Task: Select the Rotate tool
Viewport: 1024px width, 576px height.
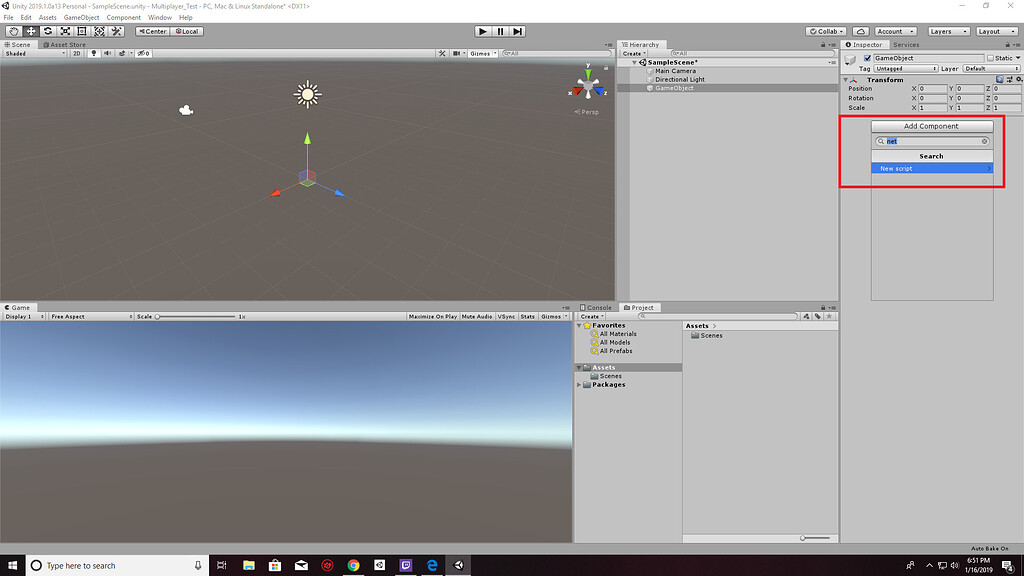Action: tap(47, 31)
